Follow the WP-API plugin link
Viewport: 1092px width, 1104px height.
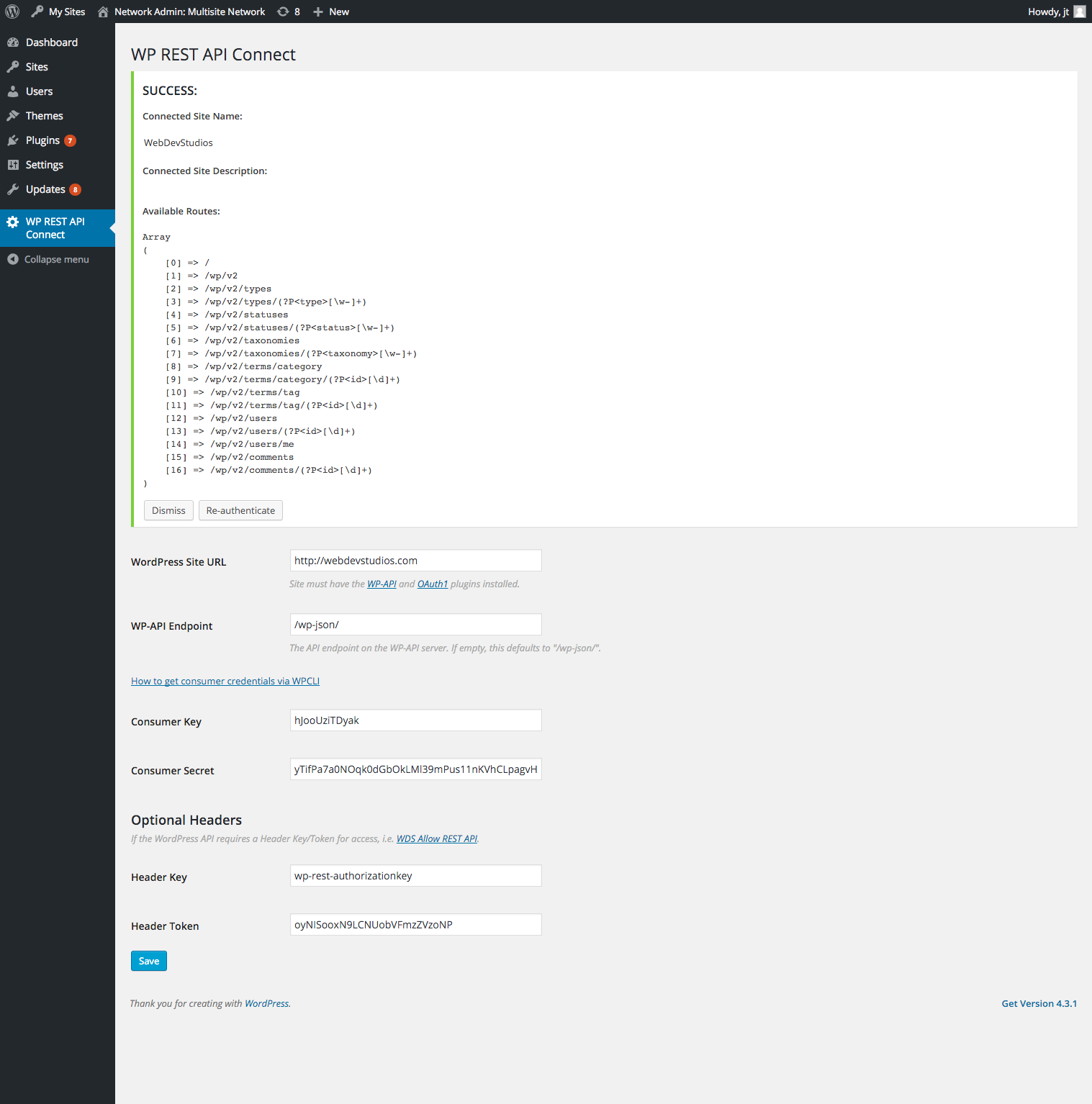382,584
